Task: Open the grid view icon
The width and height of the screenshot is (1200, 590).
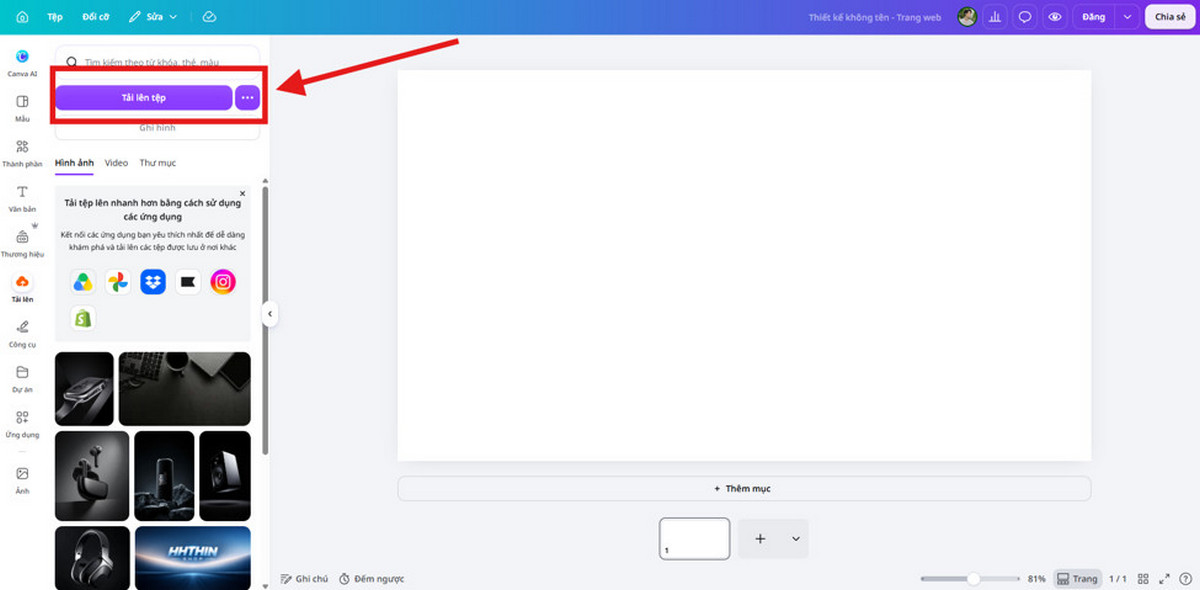Action: [1143, 579]
